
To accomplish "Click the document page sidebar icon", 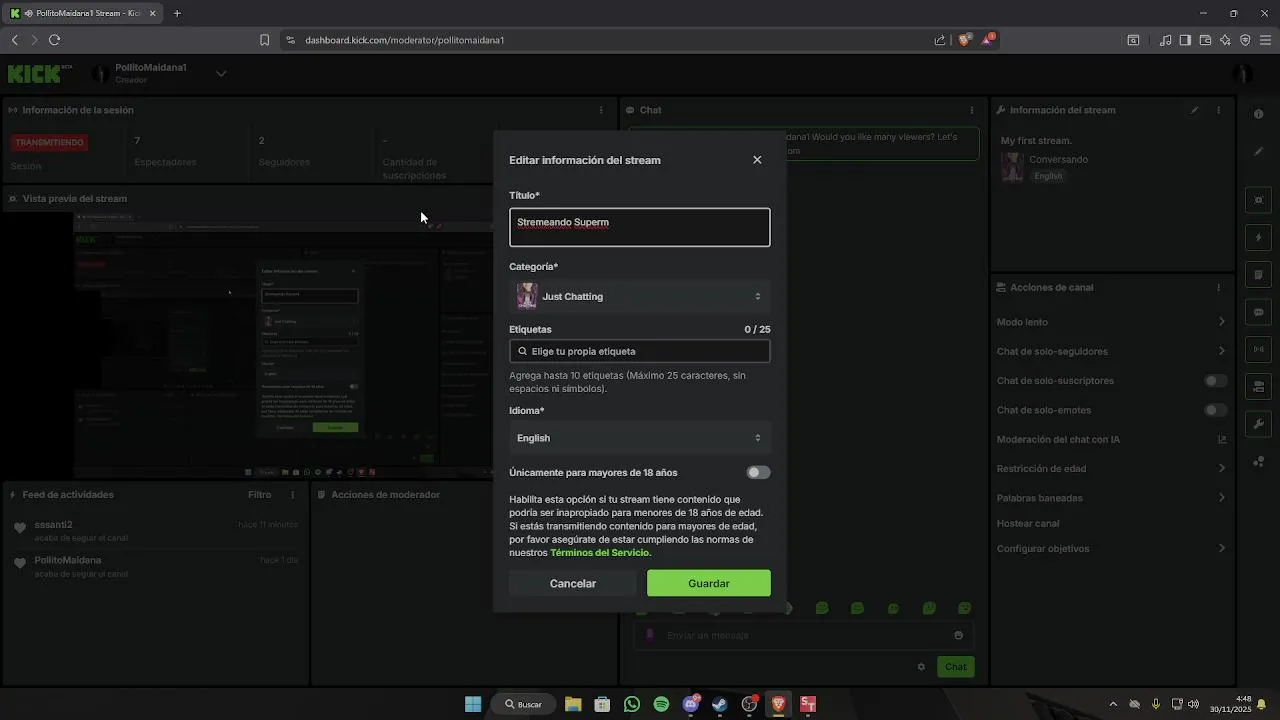I will [x=1259, y=275].
